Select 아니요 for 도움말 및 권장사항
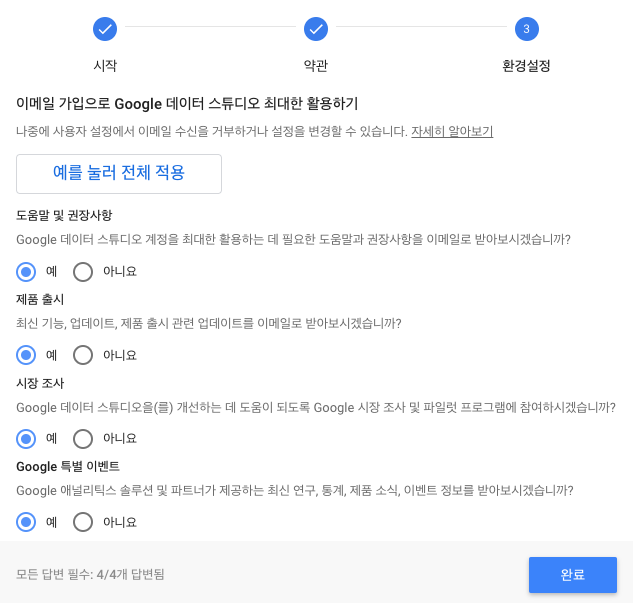This screenshot has width=633, height=603. coord(83,272)
